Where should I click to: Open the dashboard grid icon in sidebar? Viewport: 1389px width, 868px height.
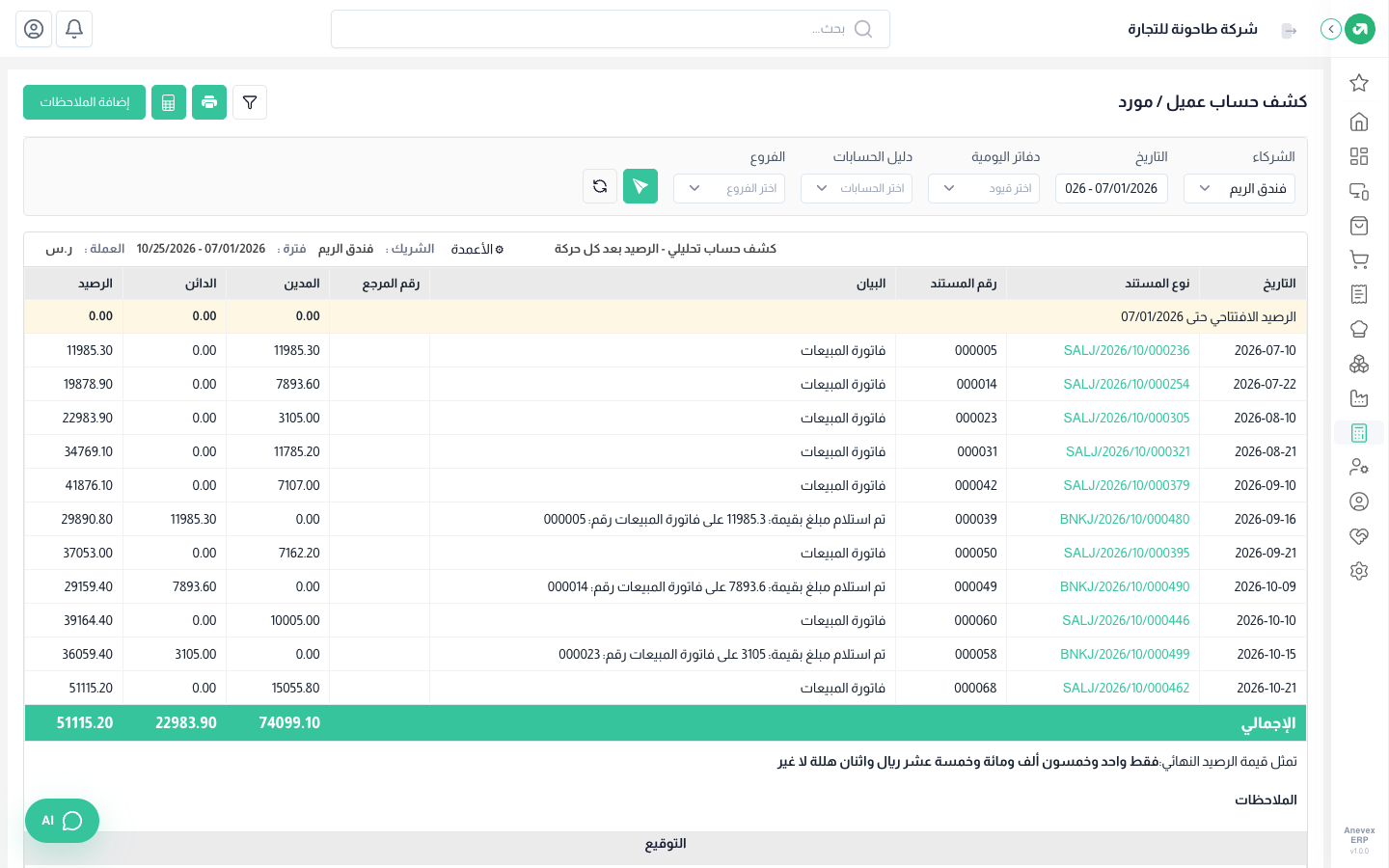point(1359,156)
